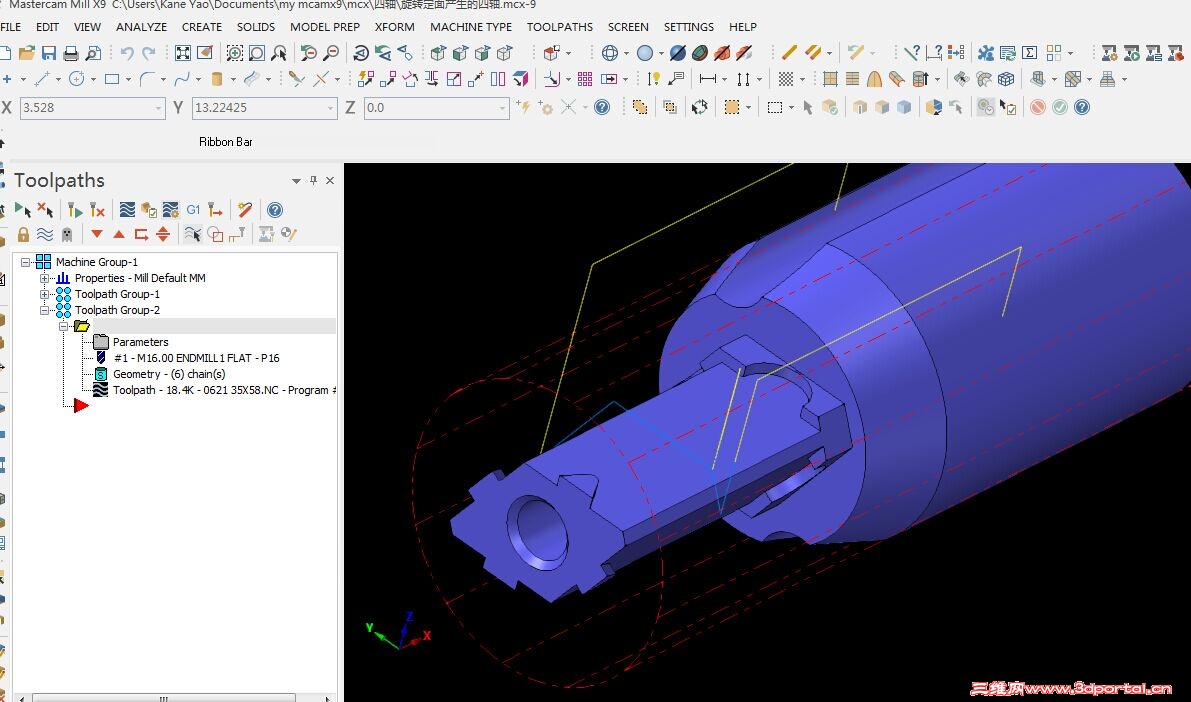Click the wireframe globe display icon
Image resolution: width=1191 pixels, height=702 pixels.
[x=609, y=52]
